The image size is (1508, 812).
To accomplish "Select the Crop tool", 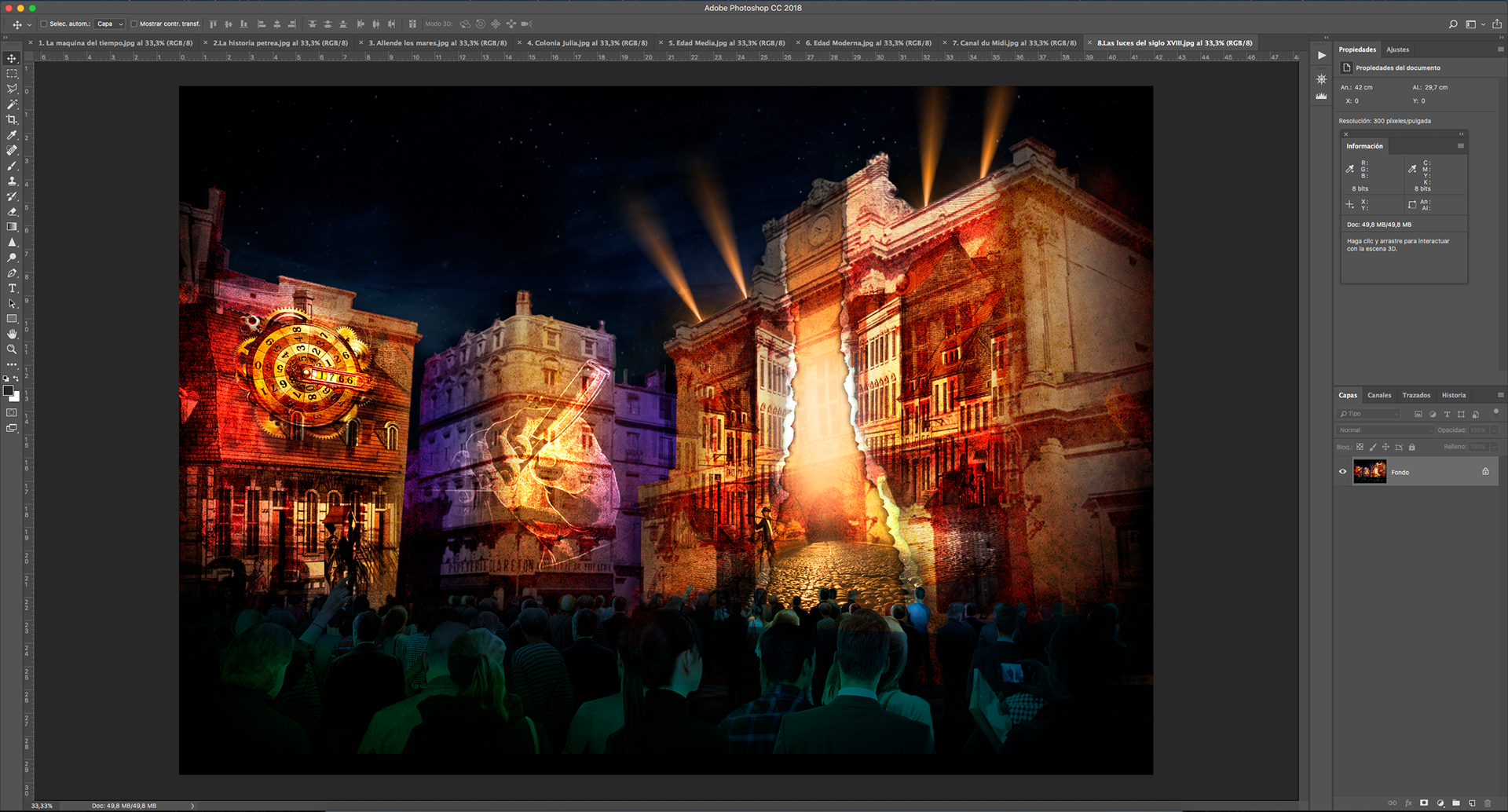I will 12,119.
